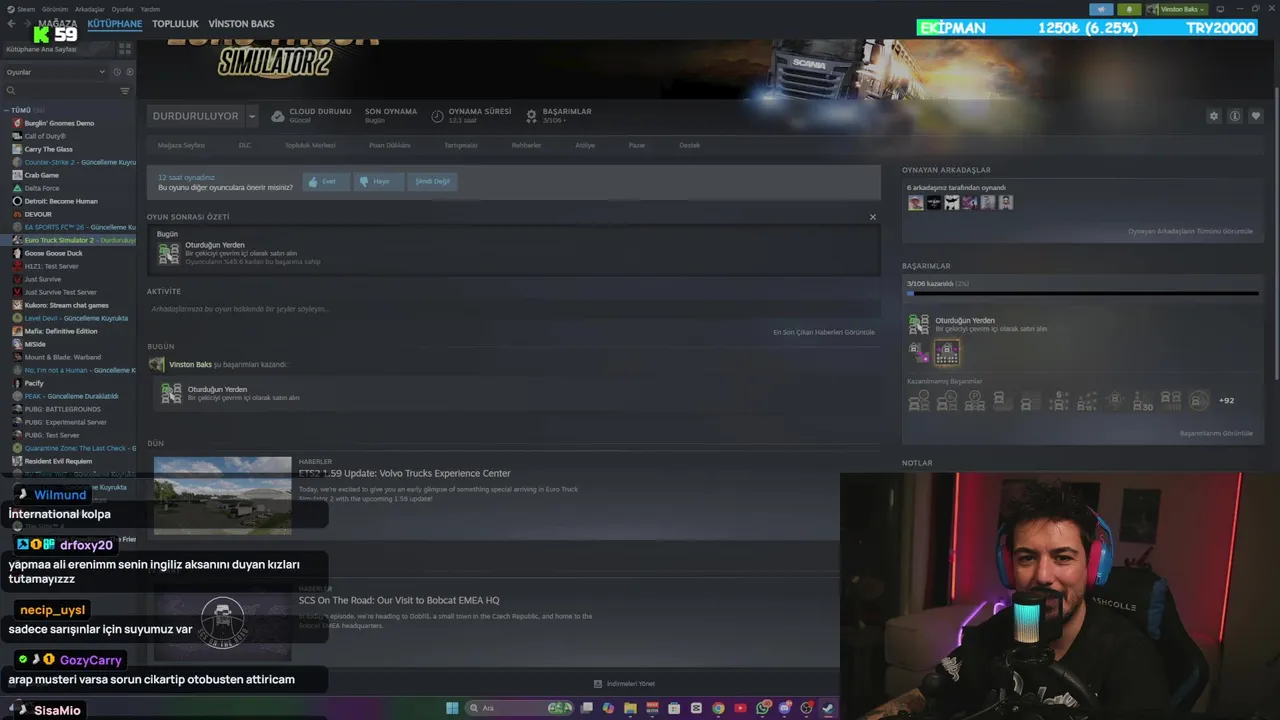Click Başarımlarını Görüntüle link
The width and height of the screenshot is (1280, 720).
tap(1216, 433)
